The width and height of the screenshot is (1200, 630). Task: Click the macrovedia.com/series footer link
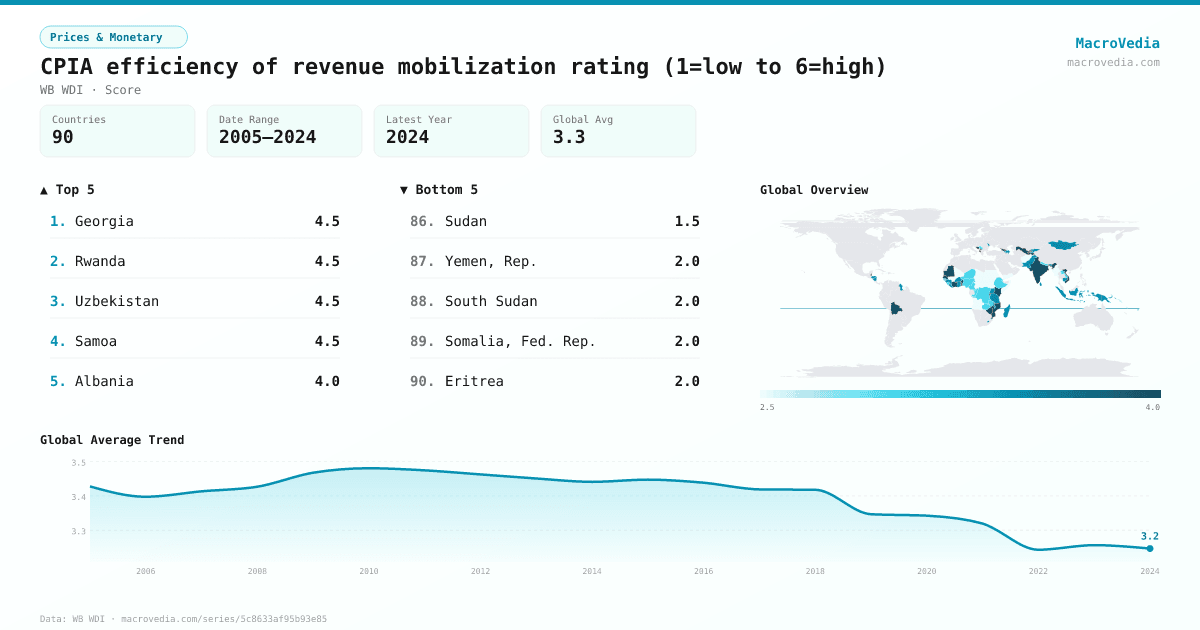click(x=224, y=618)
